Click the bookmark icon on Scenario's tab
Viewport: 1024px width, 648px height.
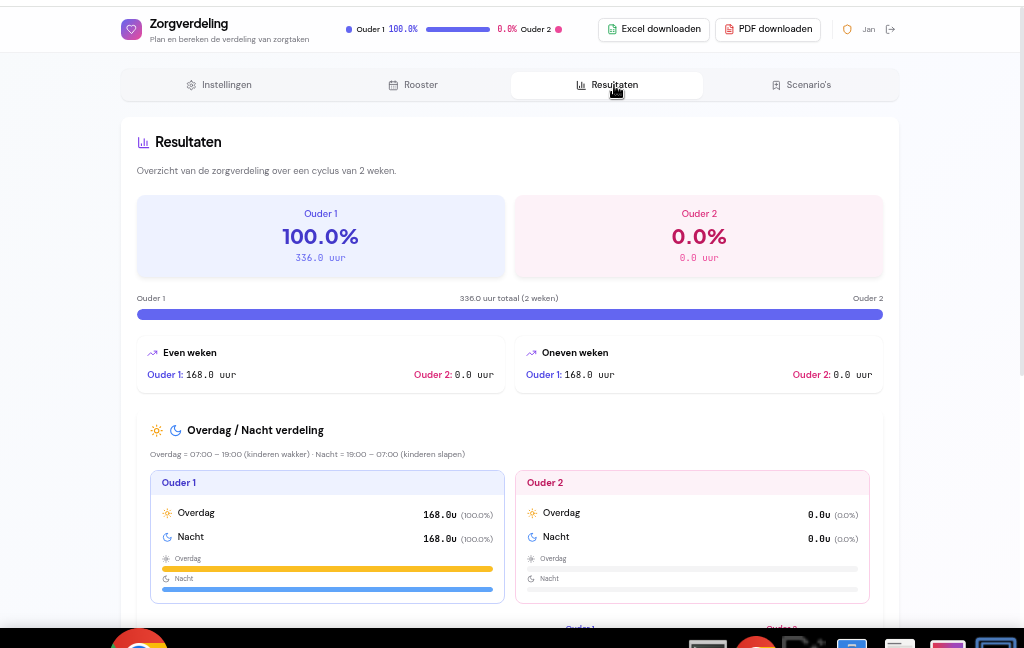point(776,85)
